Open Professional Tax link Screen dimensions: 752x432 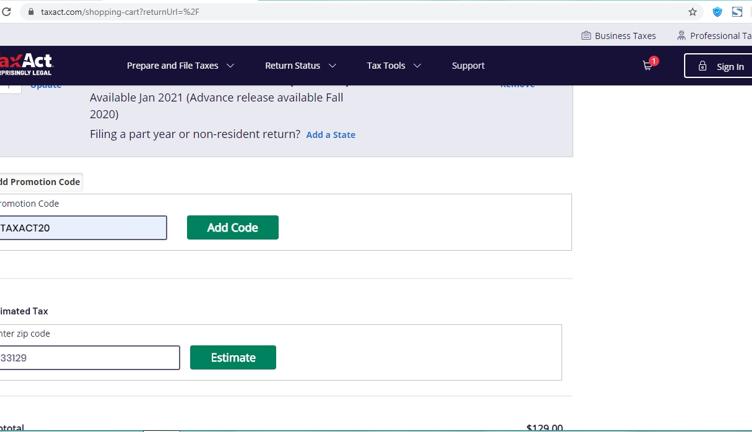click(x=721, y=36)
